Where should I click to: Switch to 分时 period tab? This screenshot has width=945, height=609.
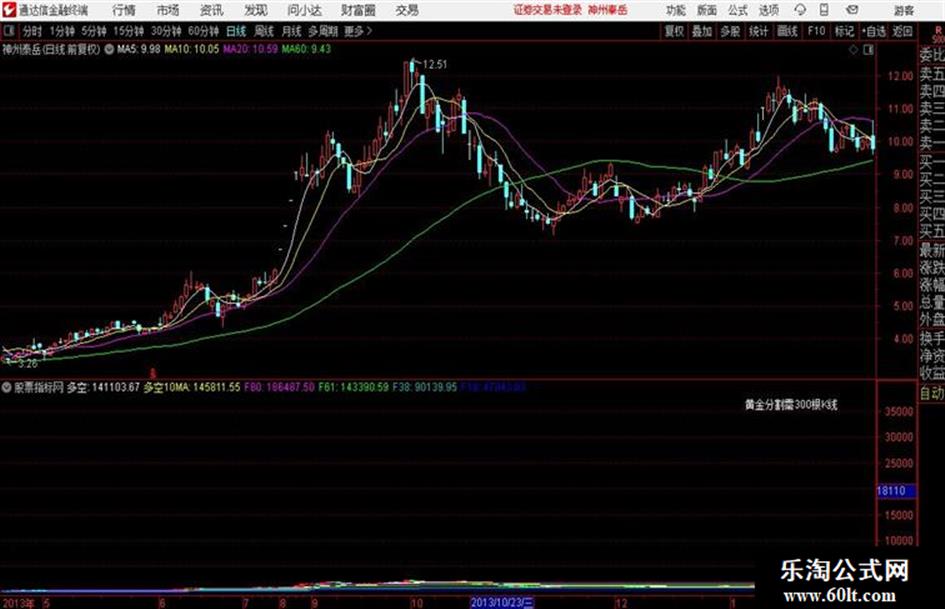pyautogui.click(x=32, y=31)
